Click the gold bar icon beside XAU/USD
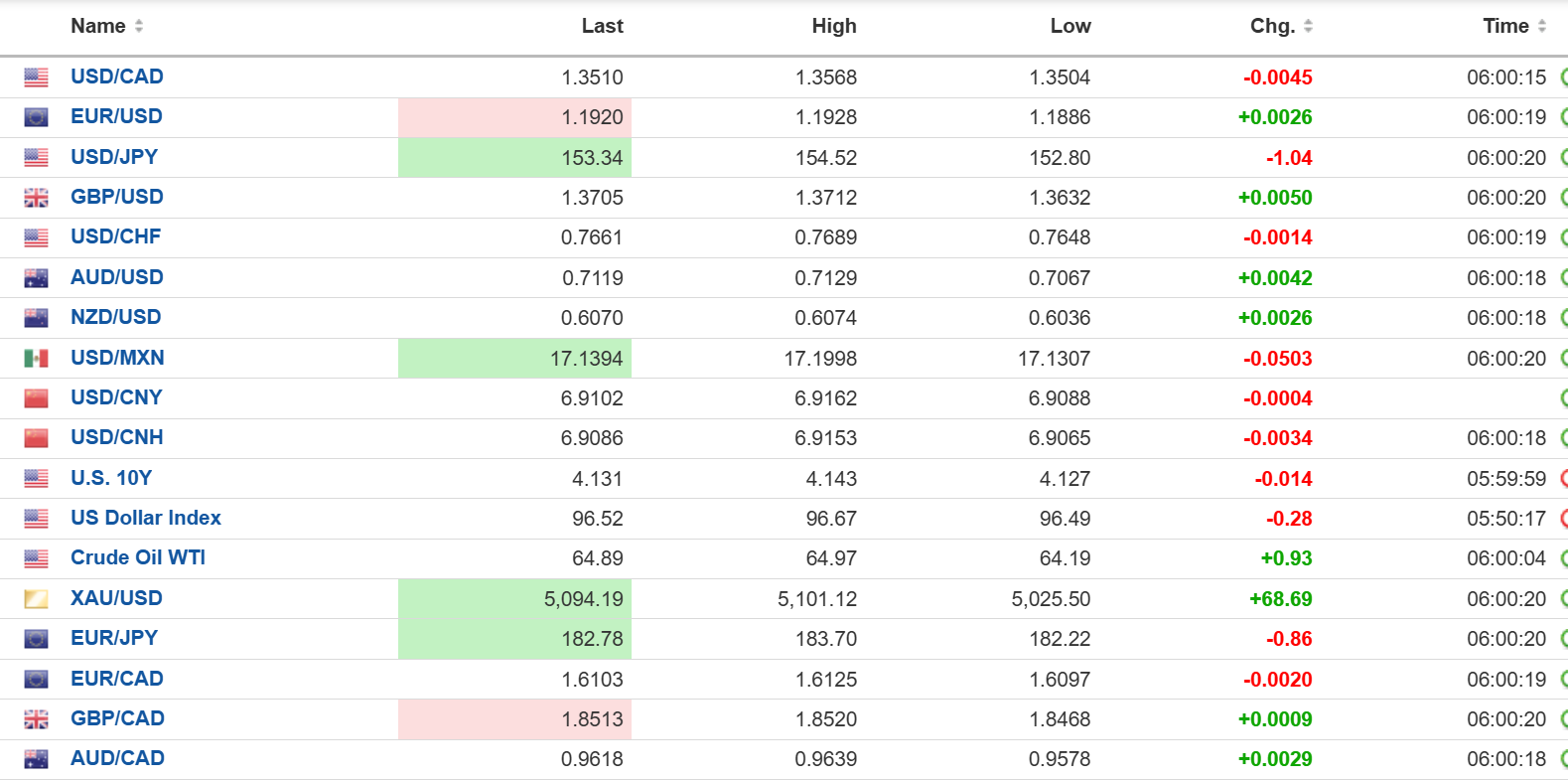 pos(36,599)
